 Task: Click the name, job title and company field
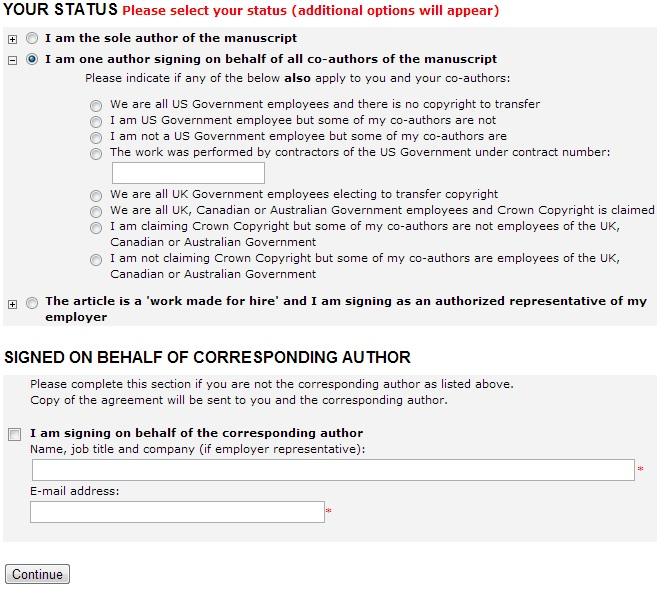click(333, 470)
